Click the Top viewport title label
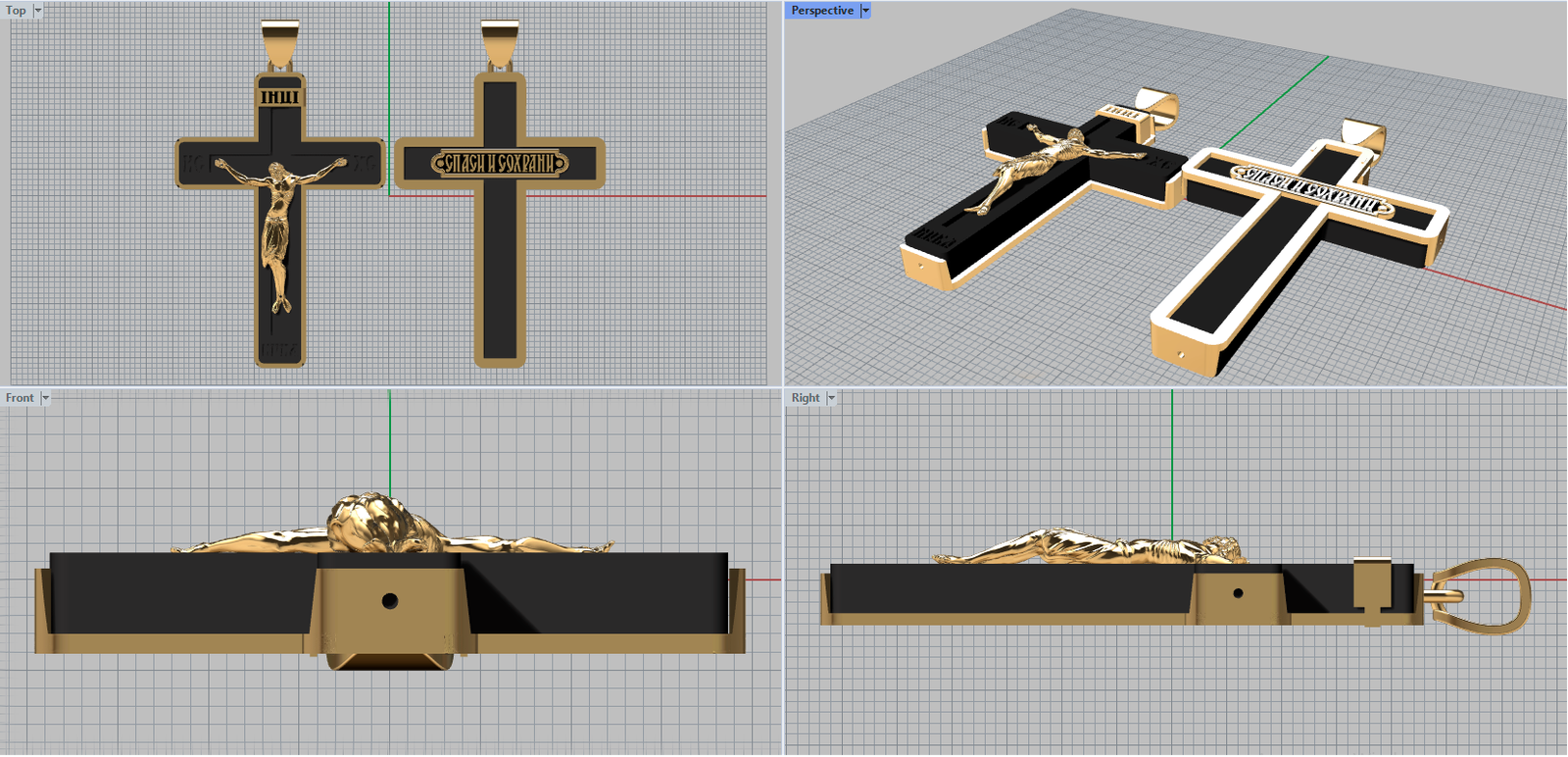 tap(16, 11)
